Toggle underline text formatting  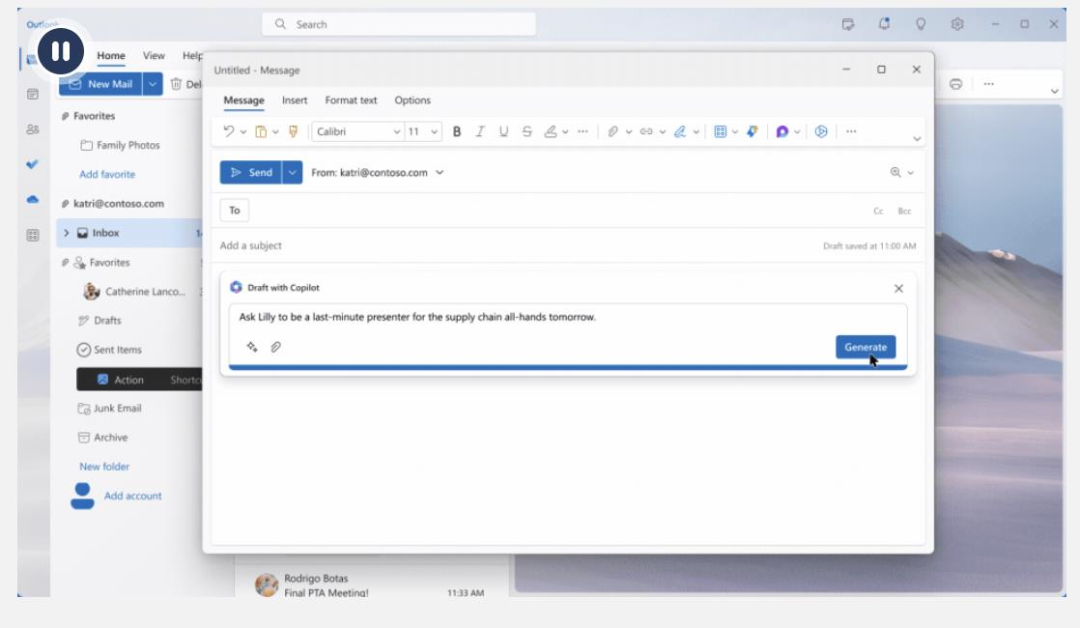503,132
